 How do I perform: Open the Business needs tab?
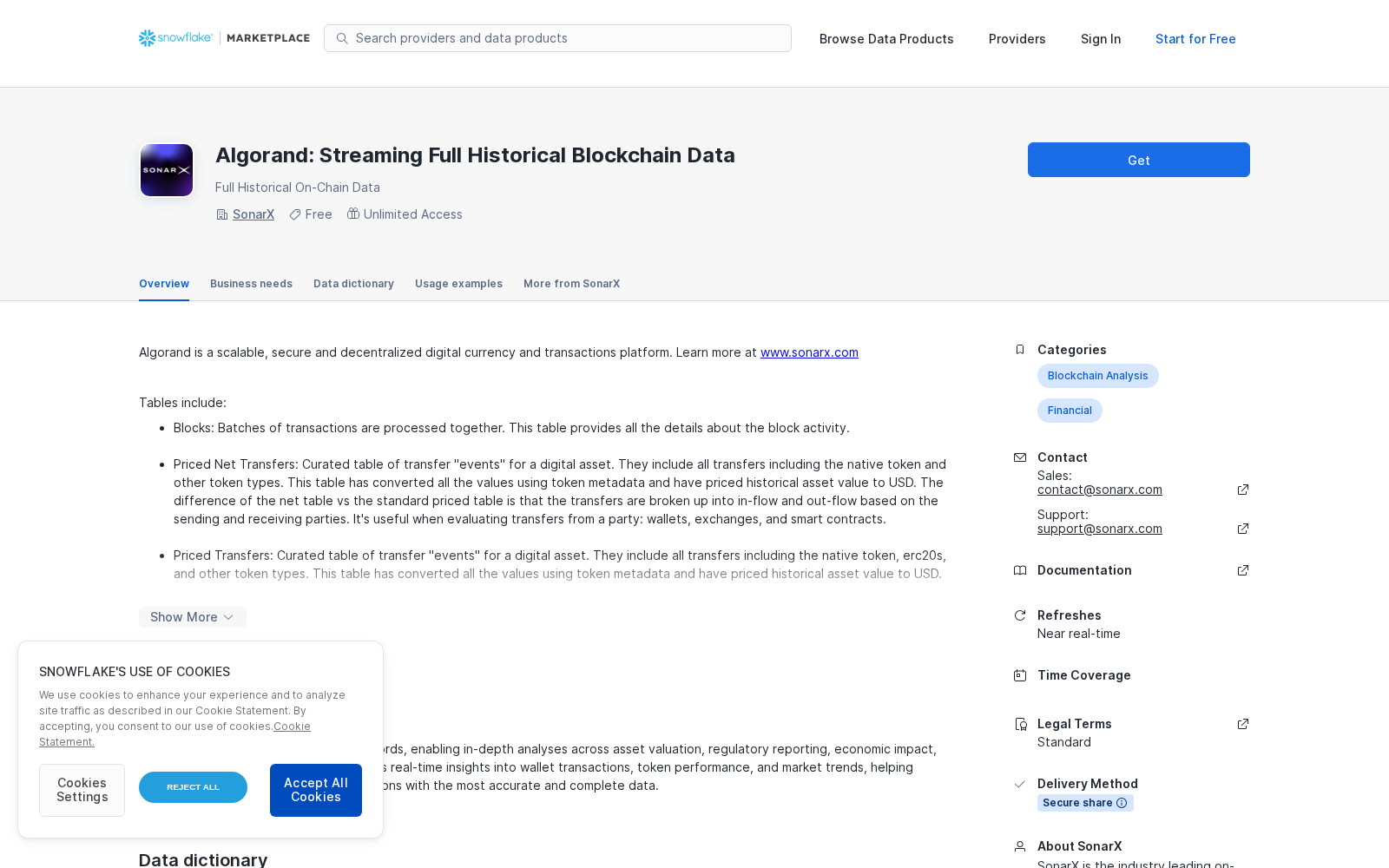click(x=251, y=284)
